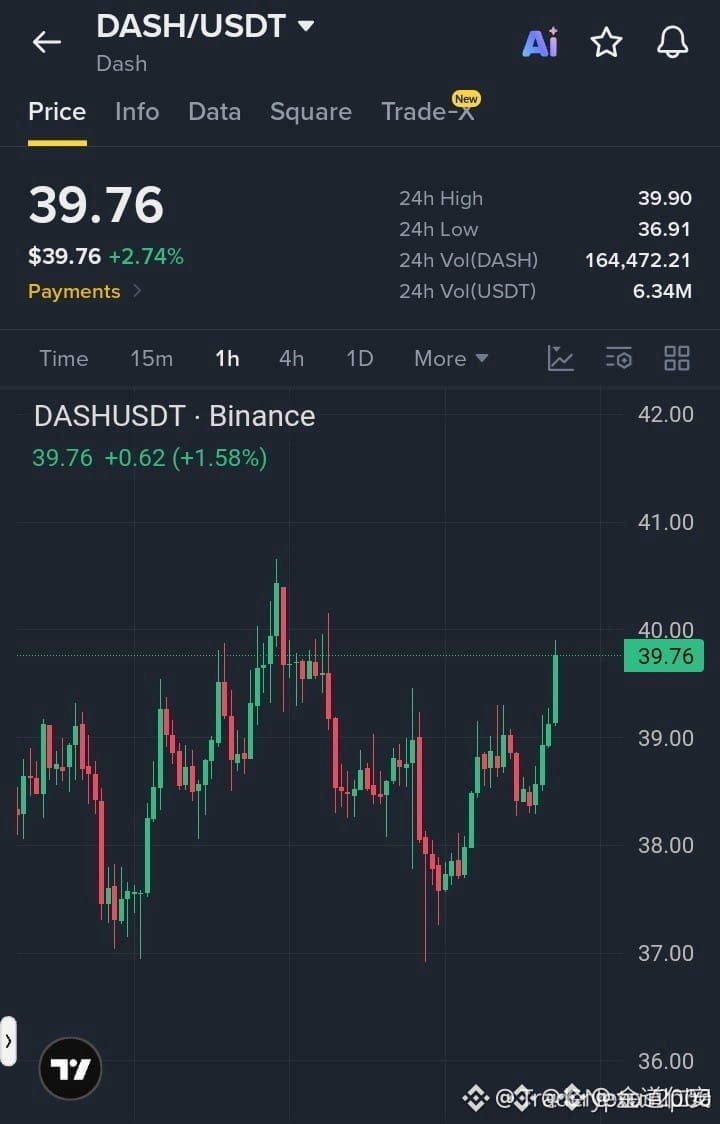
Task: Select the 1h timeframe
Action: (x=227, y=358)
